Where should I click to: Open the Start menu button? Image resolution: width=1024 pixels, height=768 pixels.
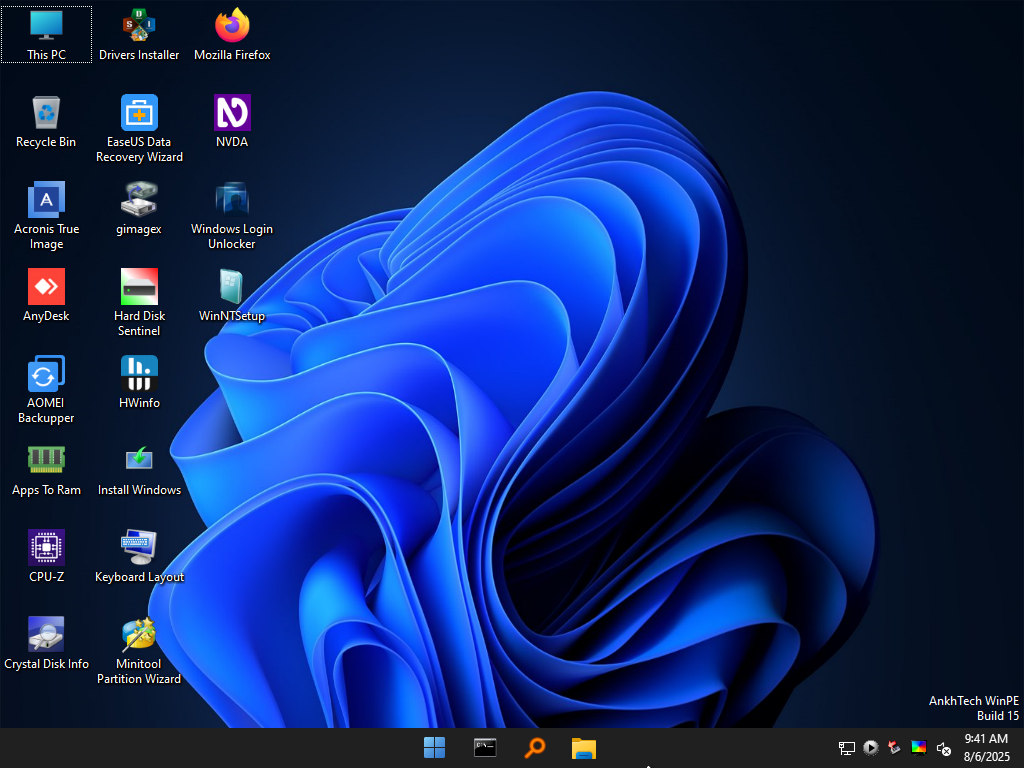click(x=435, y=747)
